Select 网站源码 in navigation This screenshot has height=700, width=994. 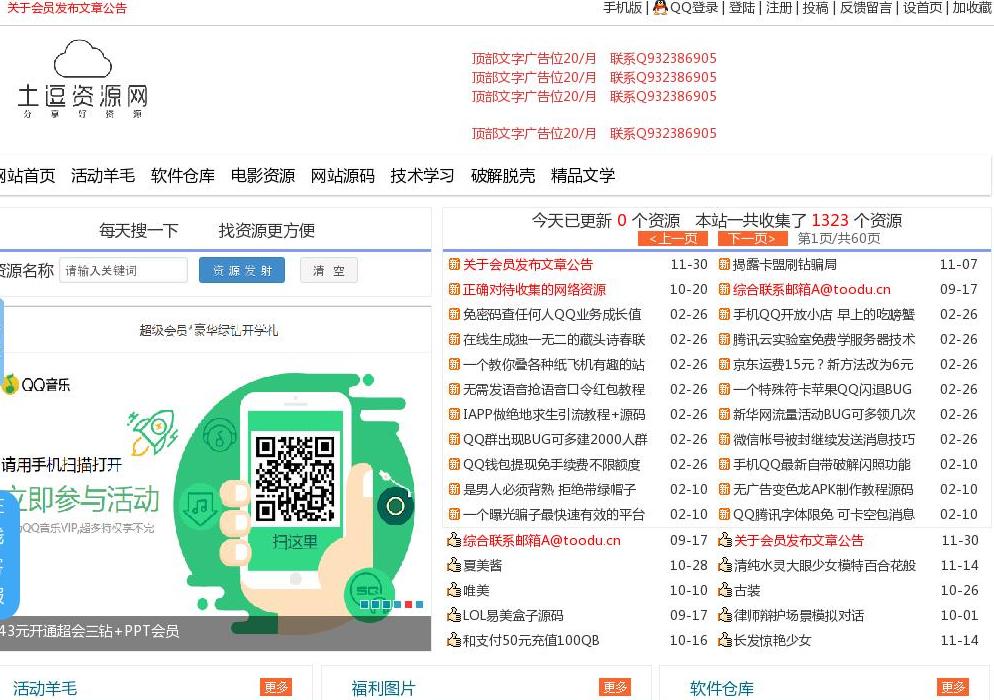click(x=342, y=176)
